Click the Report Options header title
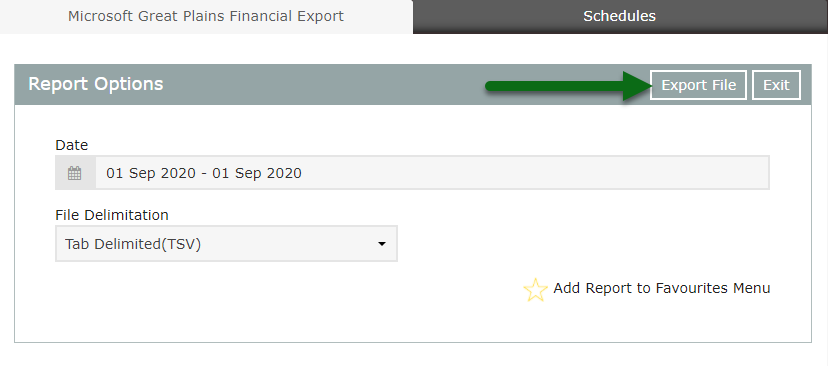The width and height of the screenshot is (828, 366). pos(96,84)
